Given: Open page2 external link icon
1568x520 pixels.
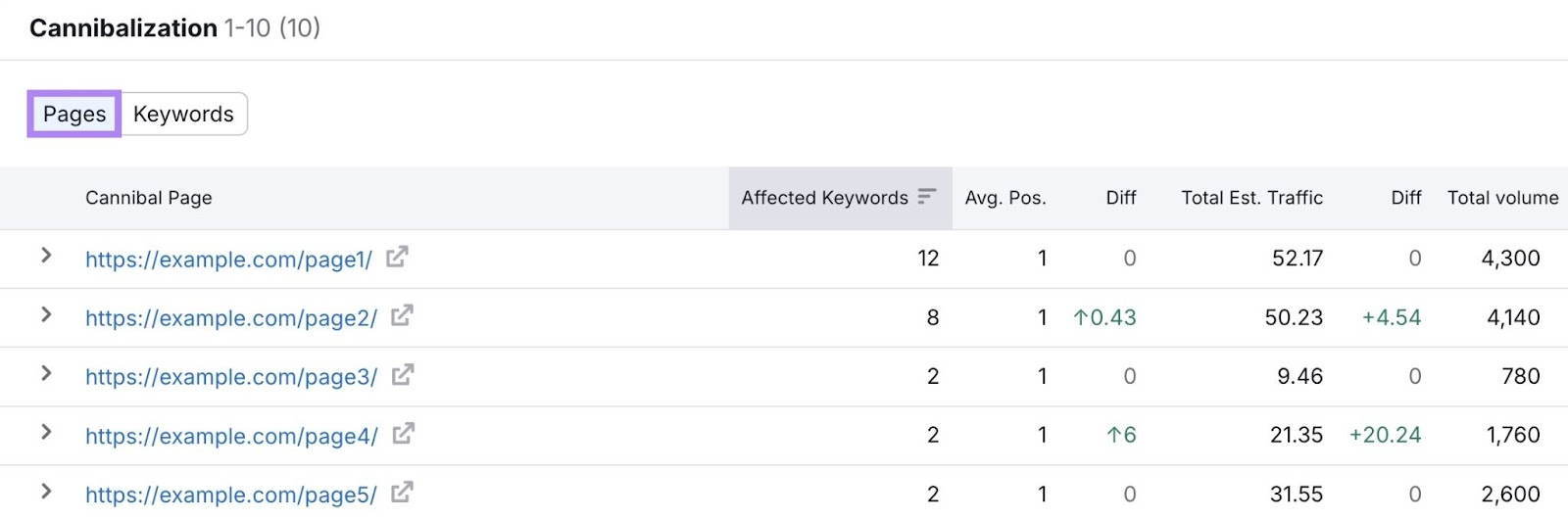Looking at the screenshot, I should coord(402,316).
